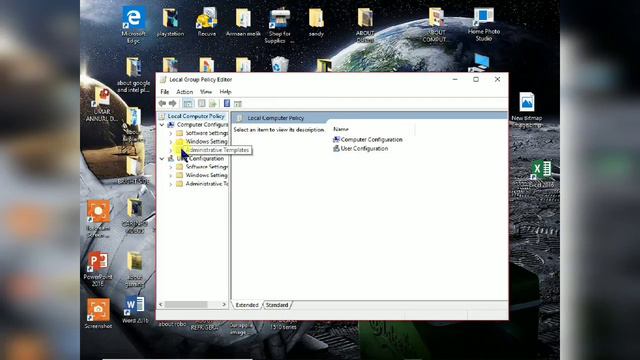The width and height of the screenshot is (640, 360).
Task: Select the orange screen recorder desktop shortcut above PowerPoint
Action: pyautogui.click(x=98, y=219)
